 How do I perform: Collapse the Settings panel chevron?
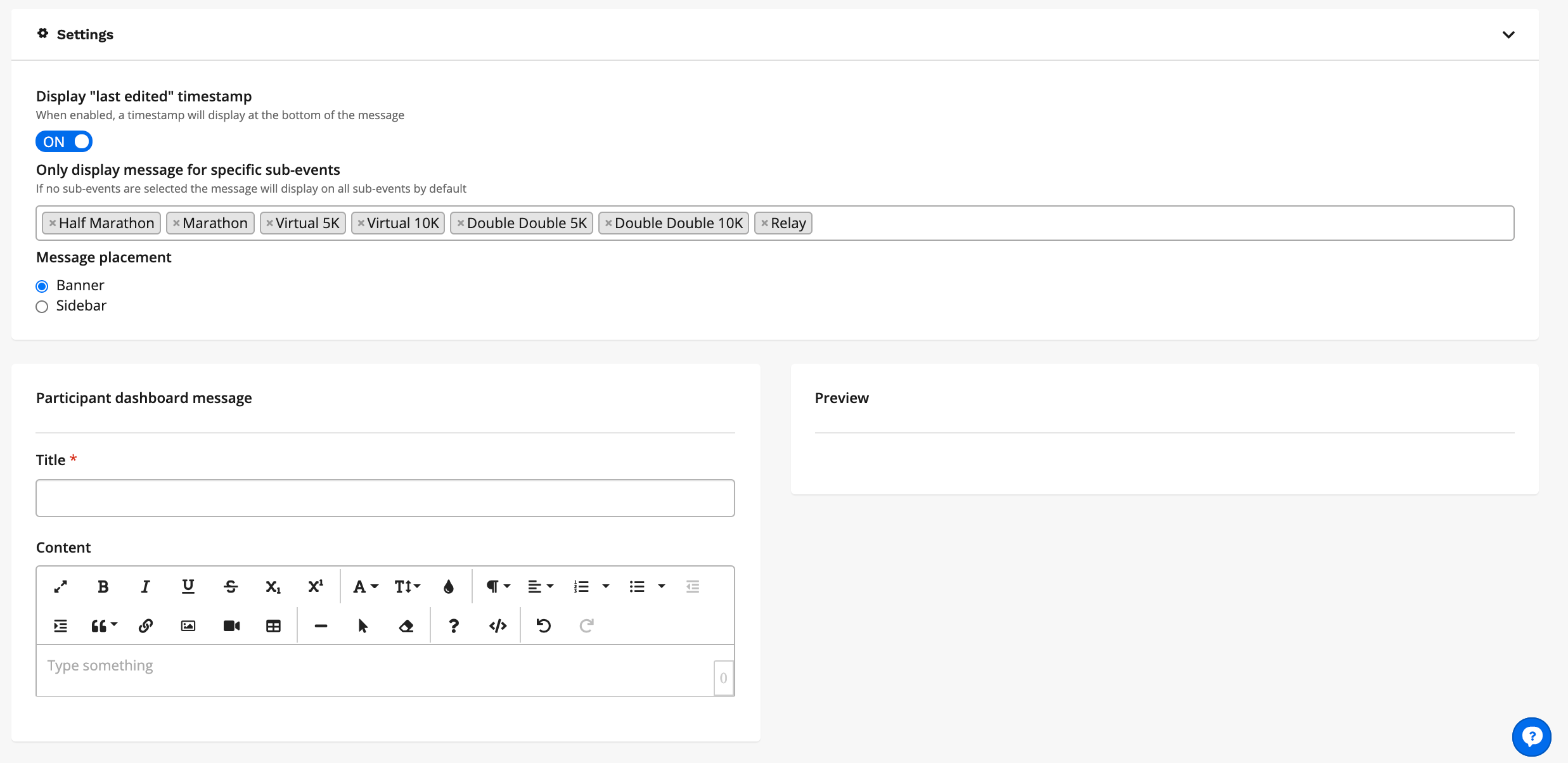pyautogui.click(x=1508, y=35)
